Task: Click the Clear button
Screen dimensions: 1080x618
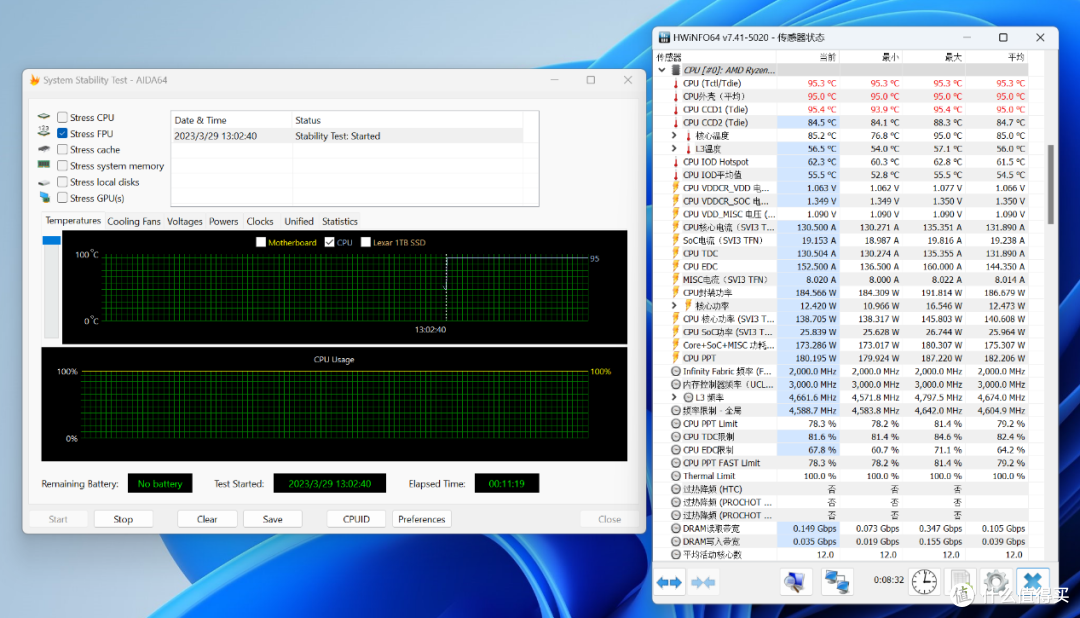Action: (207, 519)
